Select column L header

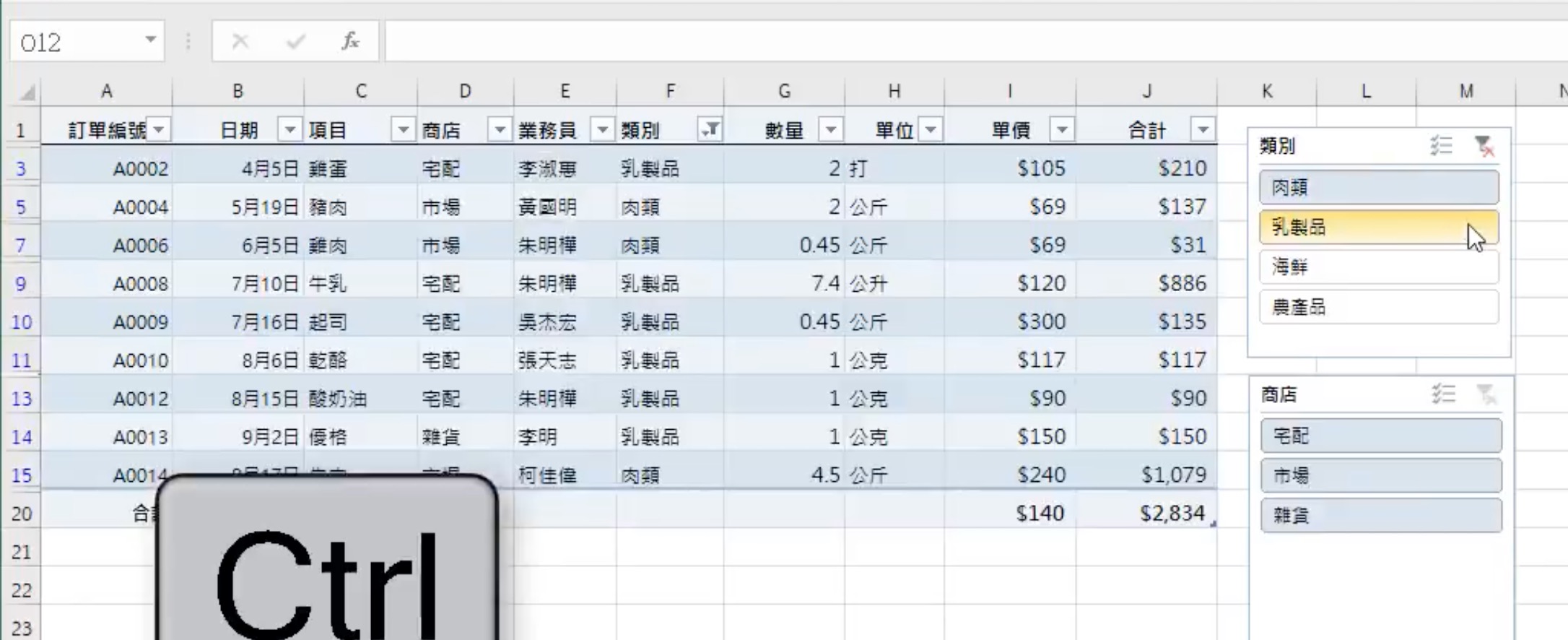pyautogui.click(x=1366, y=92)
